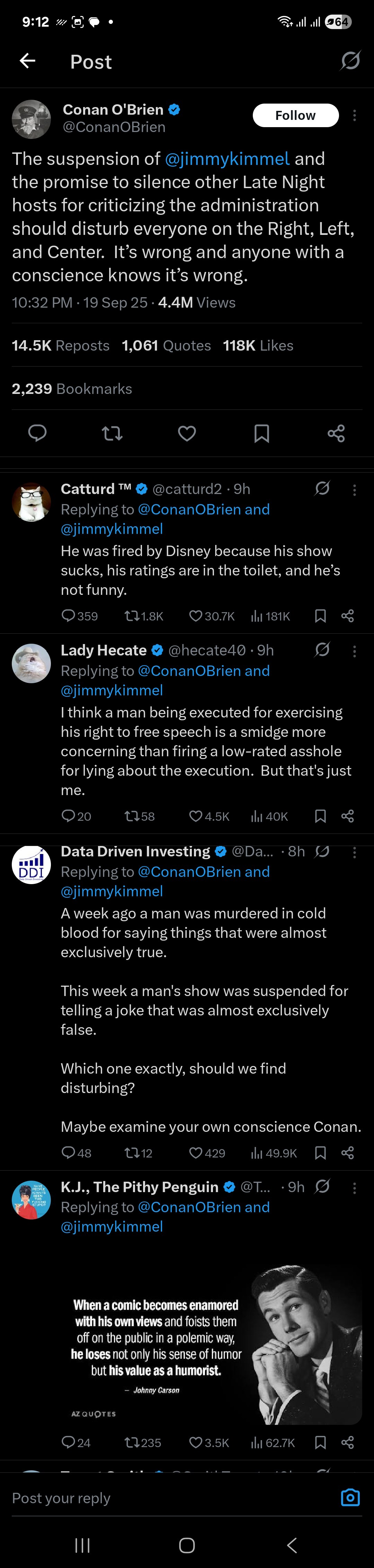The width and height of the screenshot is (374, 1568).
Task: Reply to Conan O'Brien's post
Action: coord(38,433)
